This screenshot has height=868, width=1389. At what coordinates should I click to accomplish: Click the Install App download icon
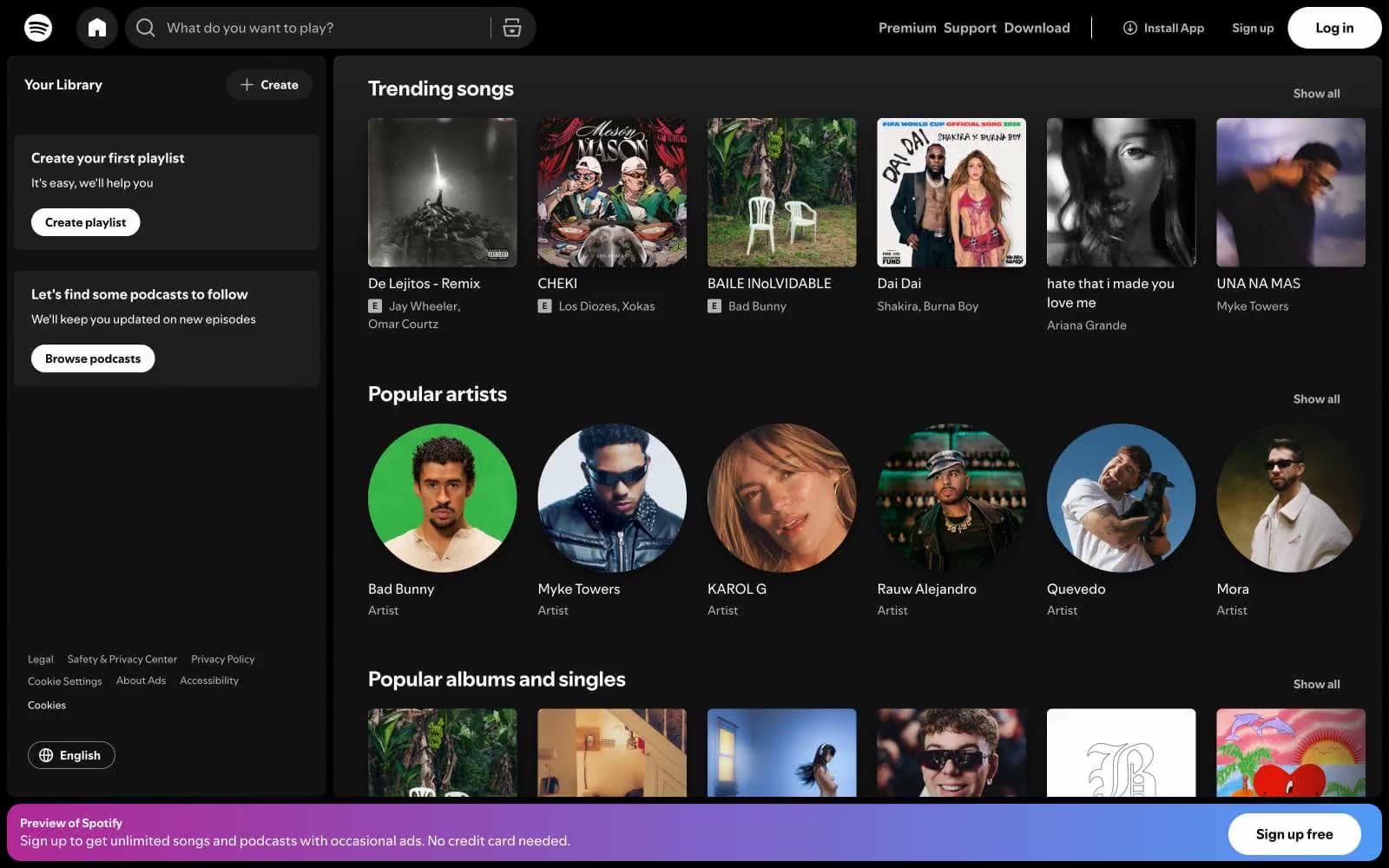tap(1129, 28)
